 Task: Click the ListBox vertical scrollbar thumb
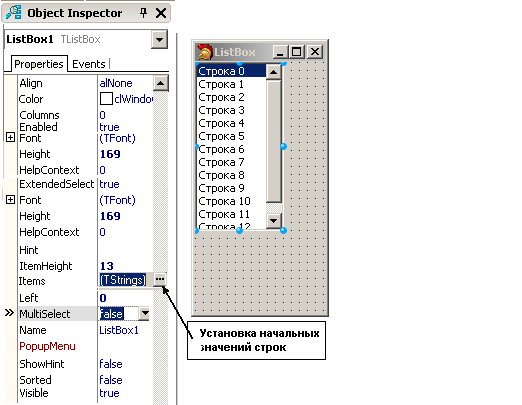(274, 141)
